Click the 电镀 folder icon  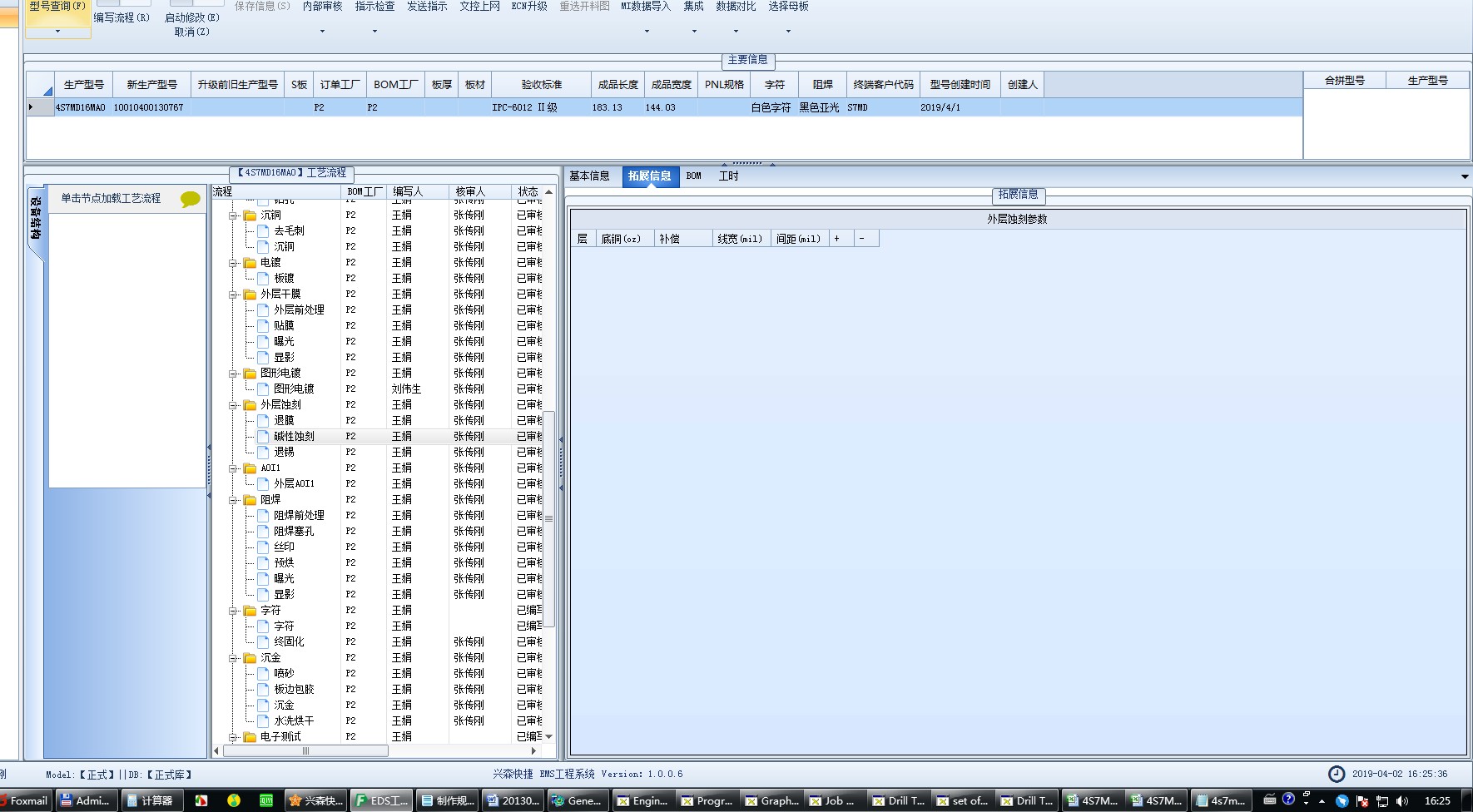250,263
